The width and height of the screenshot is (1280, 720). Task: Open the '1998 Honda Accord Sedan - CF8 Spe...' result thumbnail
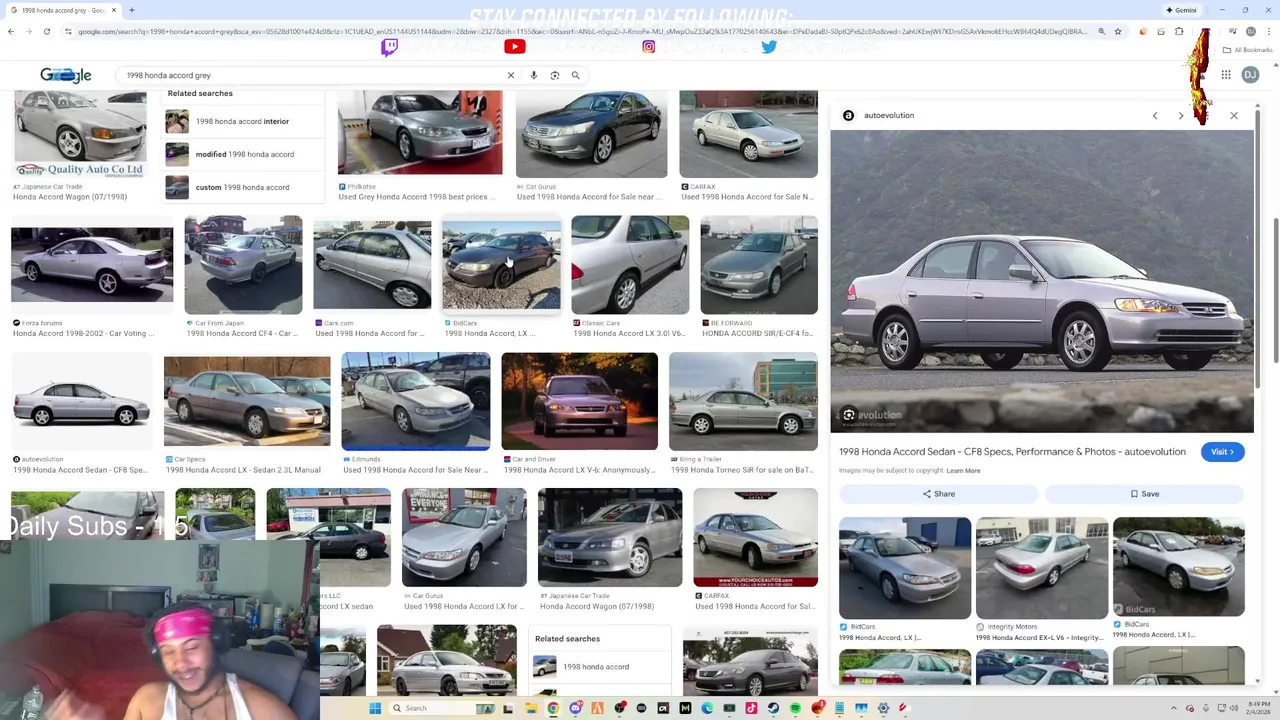pyautogui.click(x=80, y=401)
